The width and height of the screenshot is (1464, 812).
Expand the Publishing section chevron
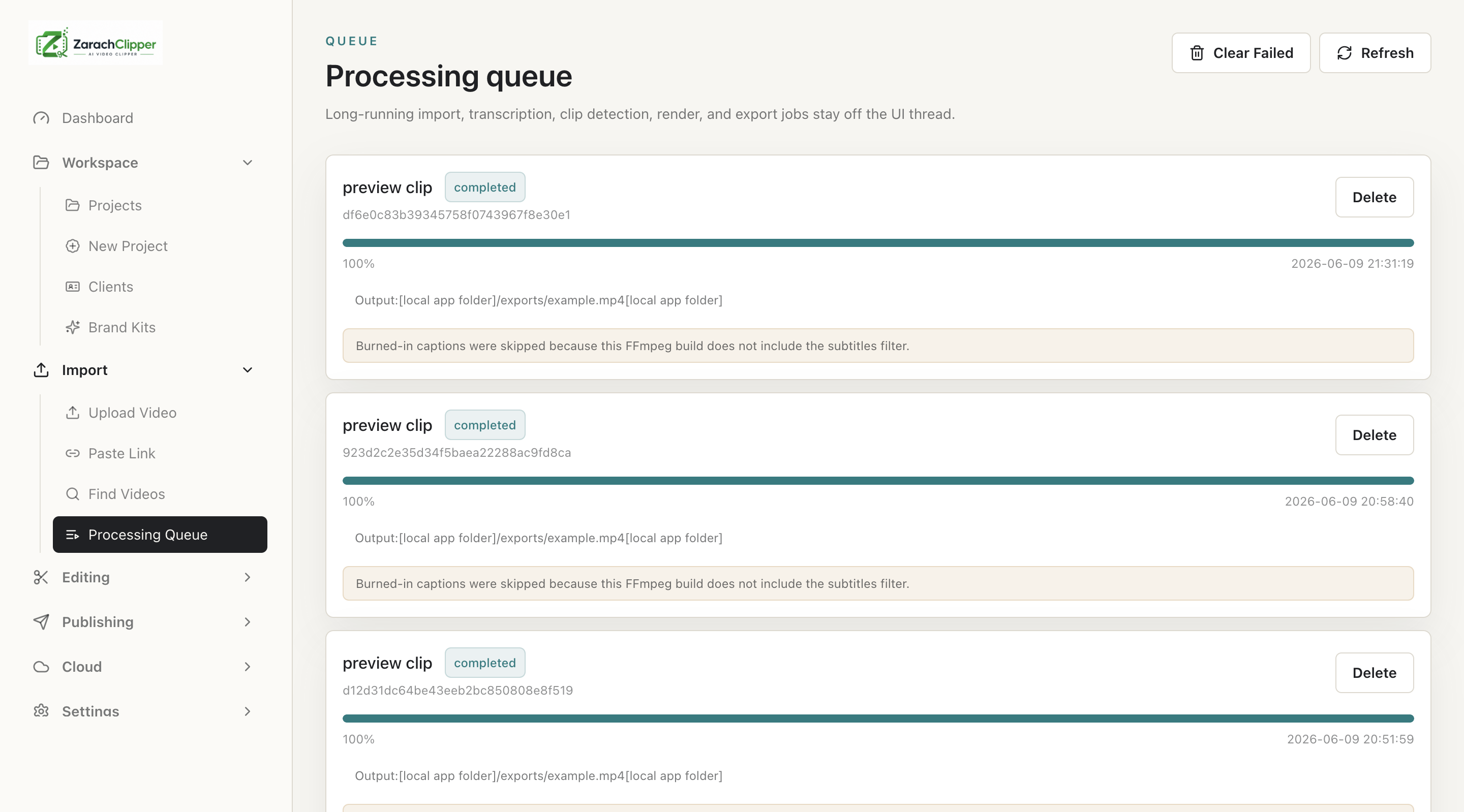pyautogui.click(x=247, y=621)
